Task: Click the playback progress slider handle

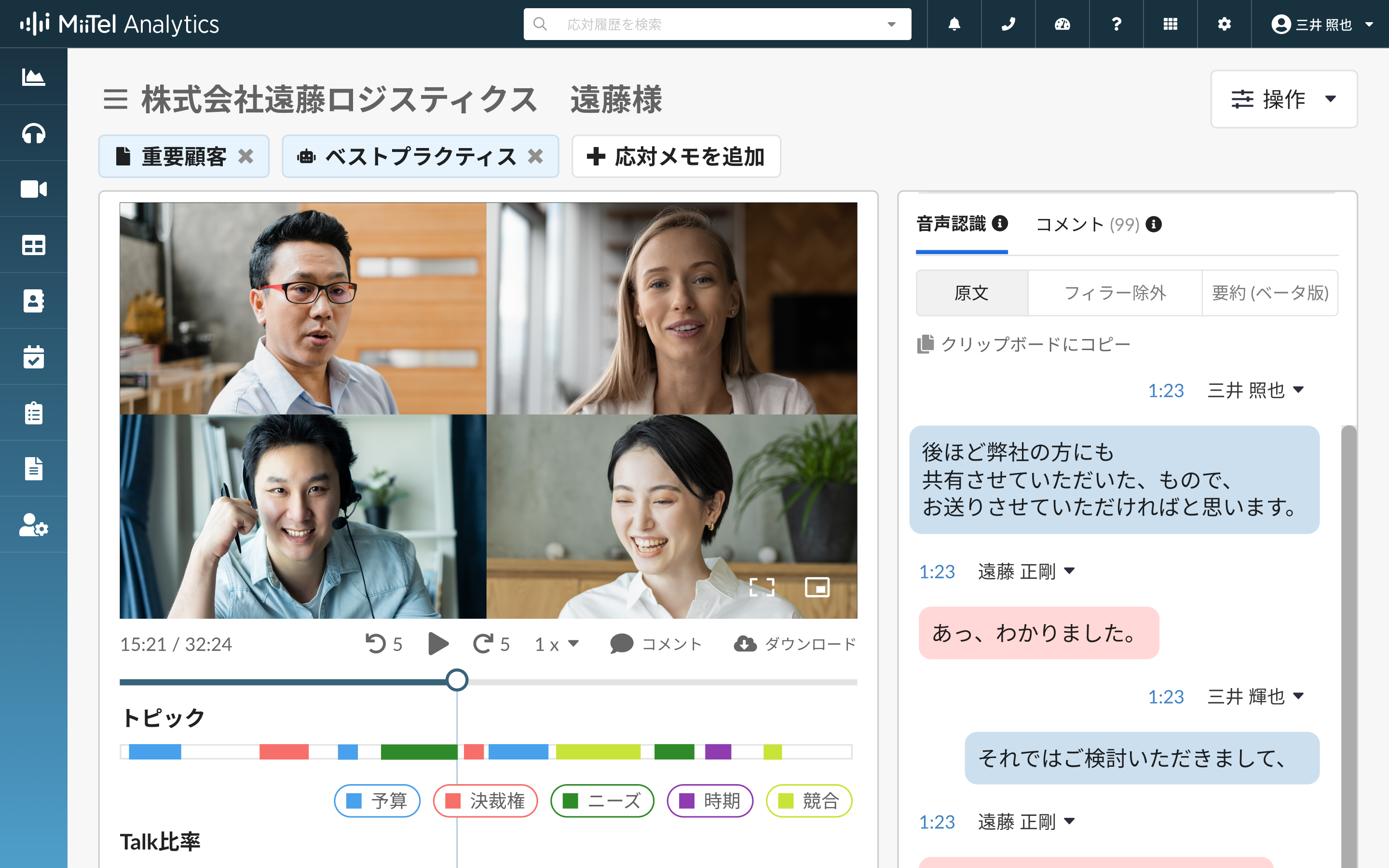Action: (457, 681)
